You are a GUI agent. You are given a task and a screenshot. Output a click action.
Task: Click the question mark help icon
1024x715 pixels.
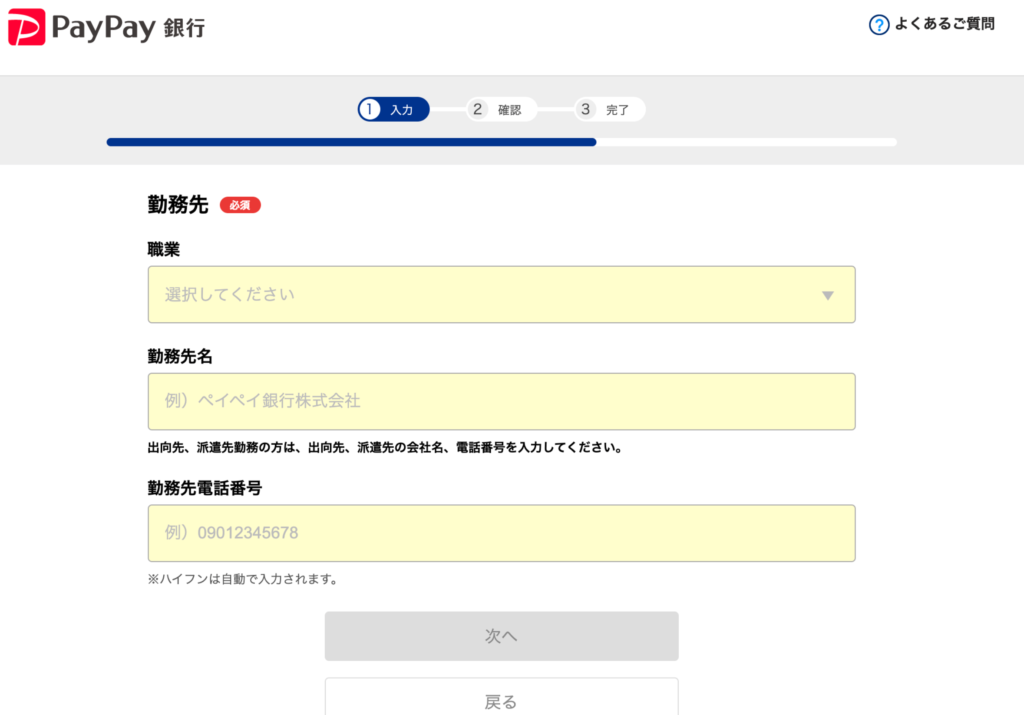click(879, 25)
